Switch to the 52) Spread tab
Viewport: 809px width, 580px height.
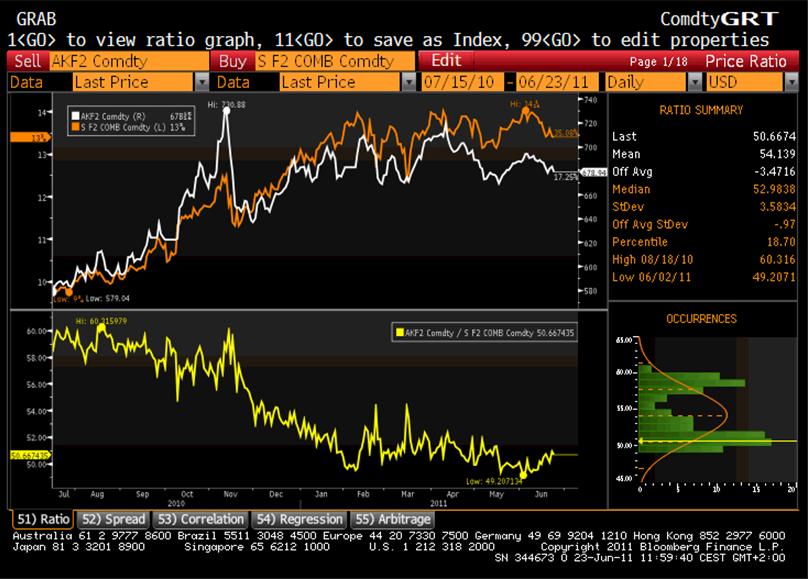click(x=113, y=519)
